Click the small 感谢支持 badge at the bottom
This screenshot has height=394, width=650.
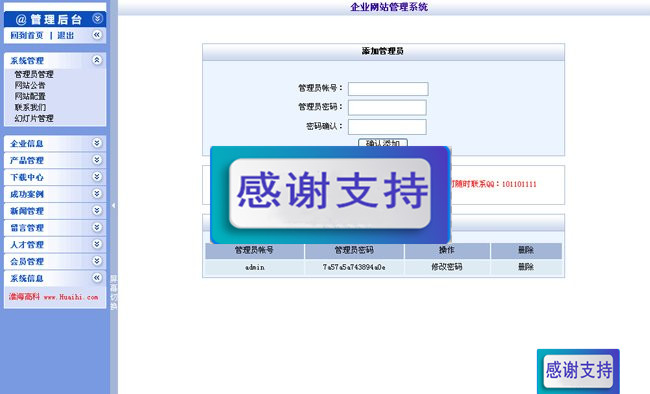coord(578,371)
